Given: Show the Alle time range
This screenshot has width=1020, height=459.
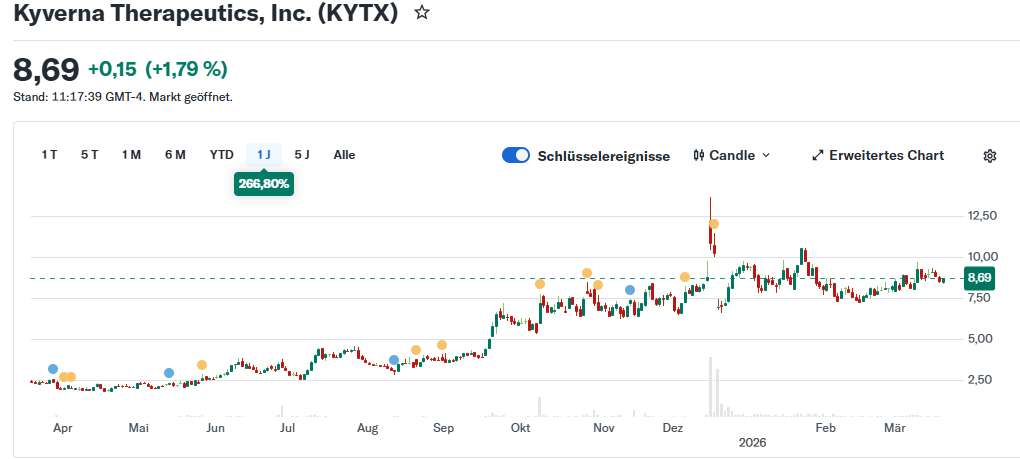Looking at the screenshot, I should 344,155.
